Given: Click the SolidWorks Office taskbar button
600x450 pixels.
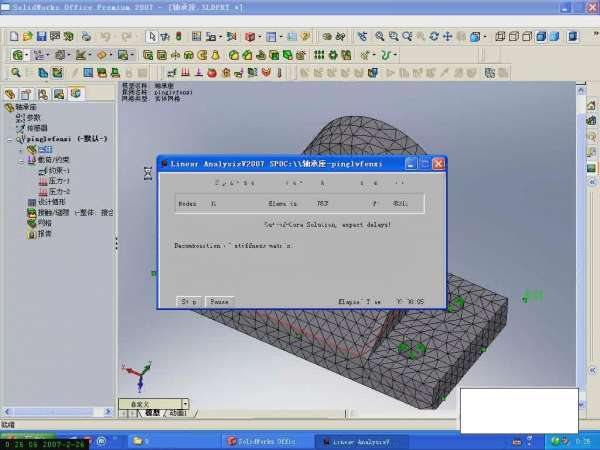Looking at the screenshot, I should 267,442.
